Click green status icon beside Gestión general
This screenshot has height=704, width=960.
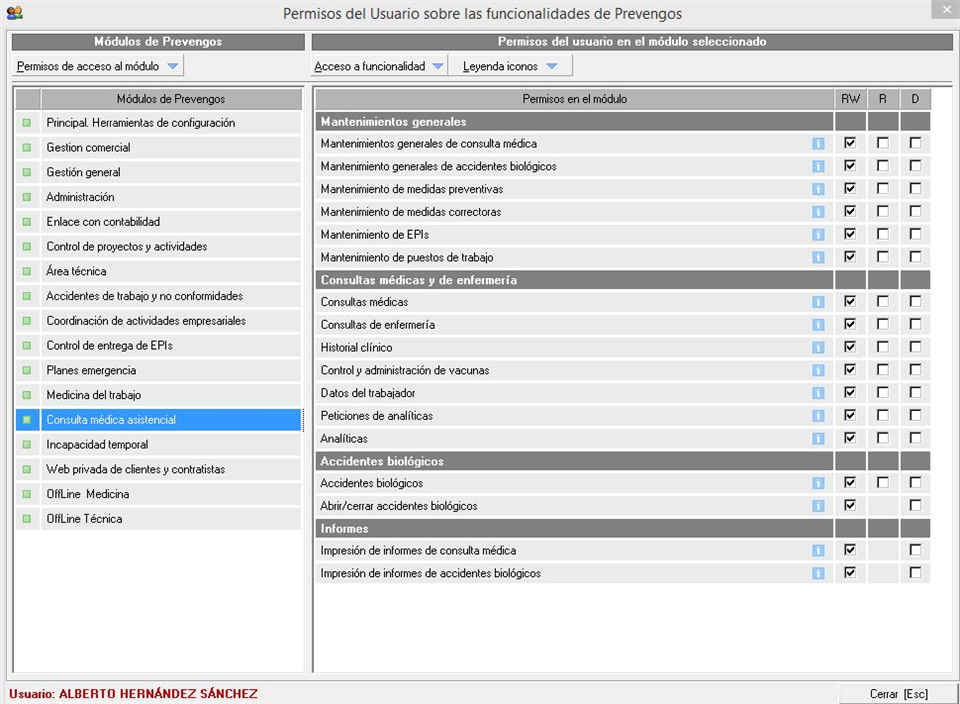tap(27, 172)
